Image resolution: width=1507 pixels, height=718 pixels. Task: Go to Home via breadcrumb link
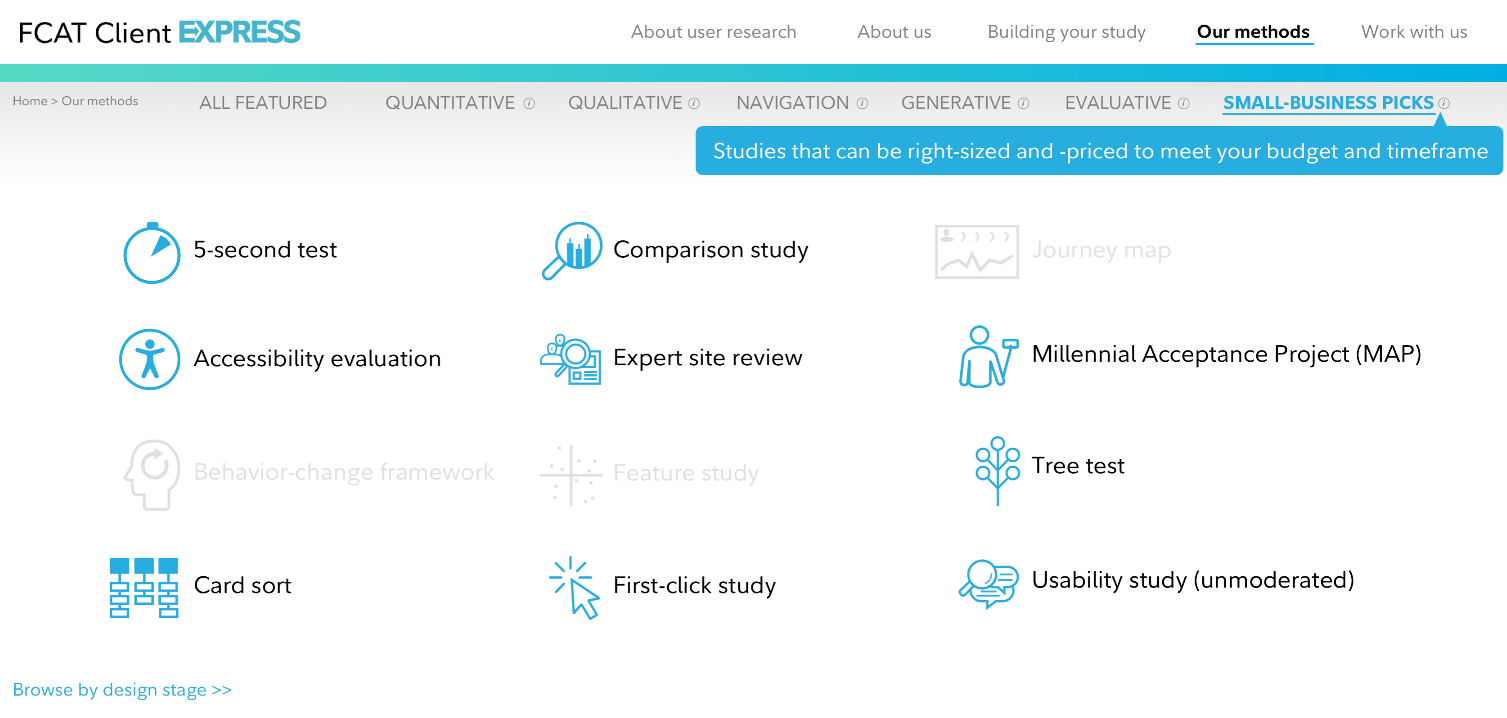[x=30, y=101]
